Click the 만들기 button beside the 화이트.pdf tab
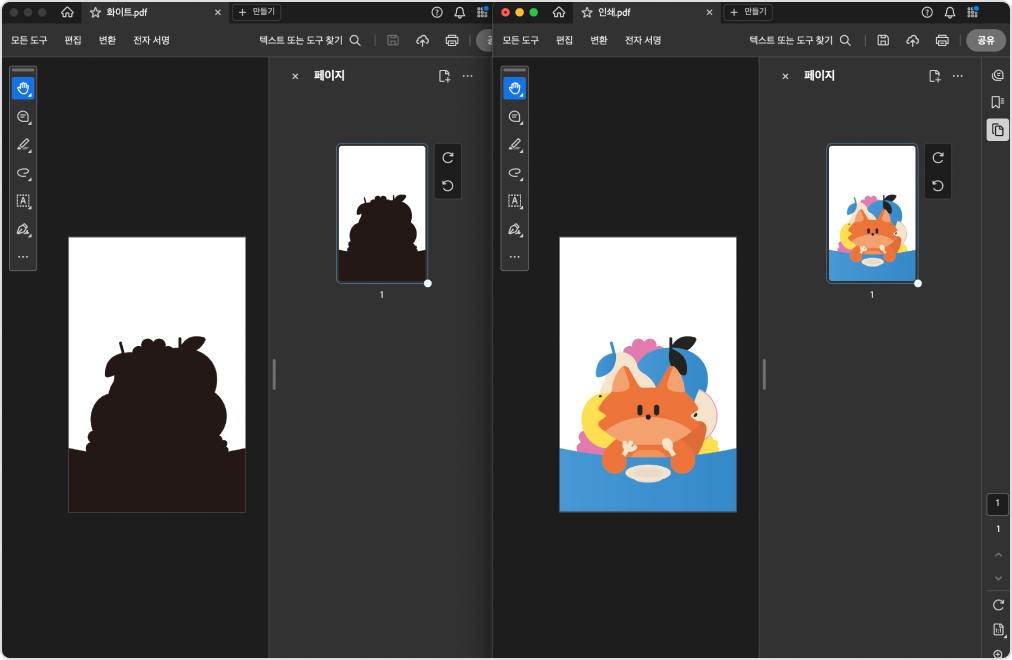The image size is (1012, 660). (x=257, y=12)
